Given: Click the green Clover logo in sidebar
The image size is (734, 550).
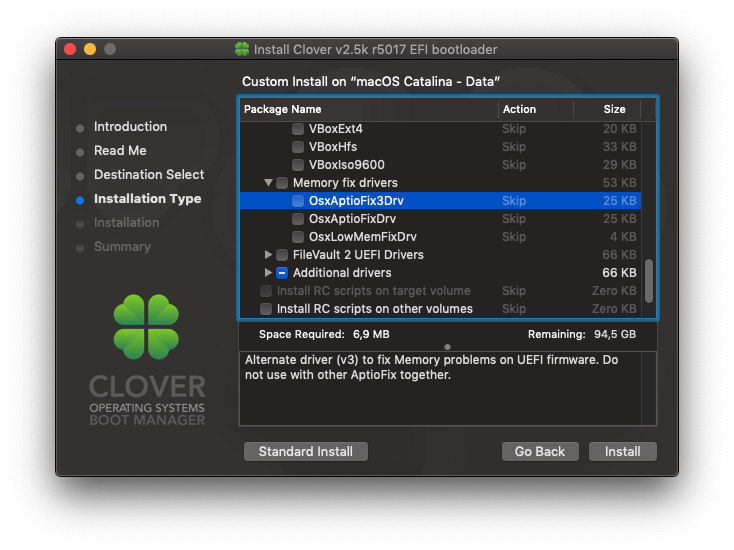Looking at the screenshot, I should [x=146, y=327].
